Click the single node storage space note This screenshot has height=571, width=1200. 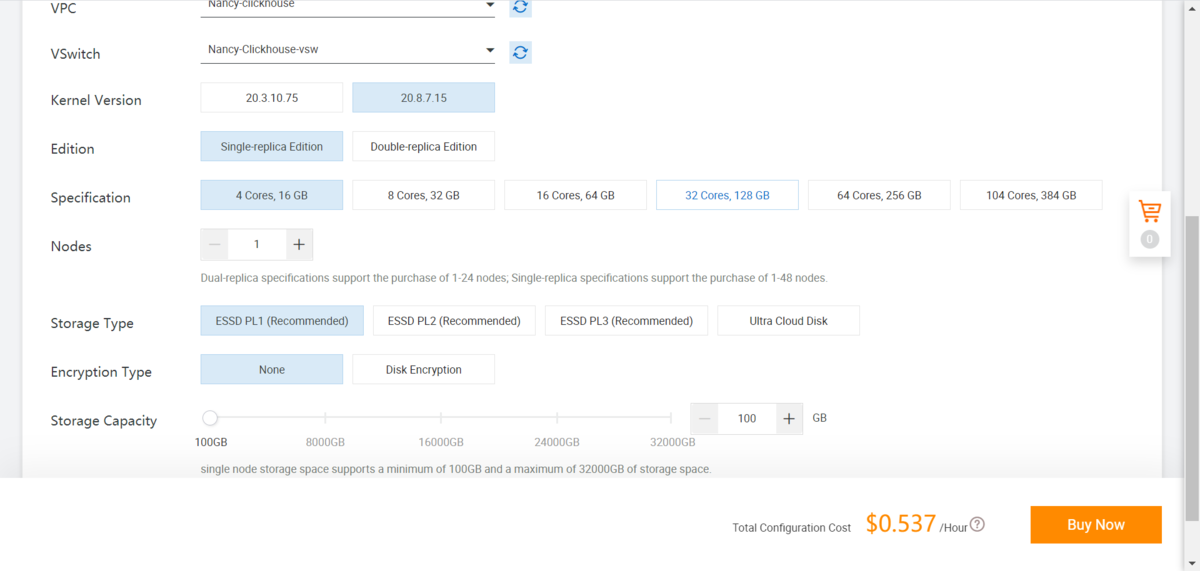coord(456,469)
